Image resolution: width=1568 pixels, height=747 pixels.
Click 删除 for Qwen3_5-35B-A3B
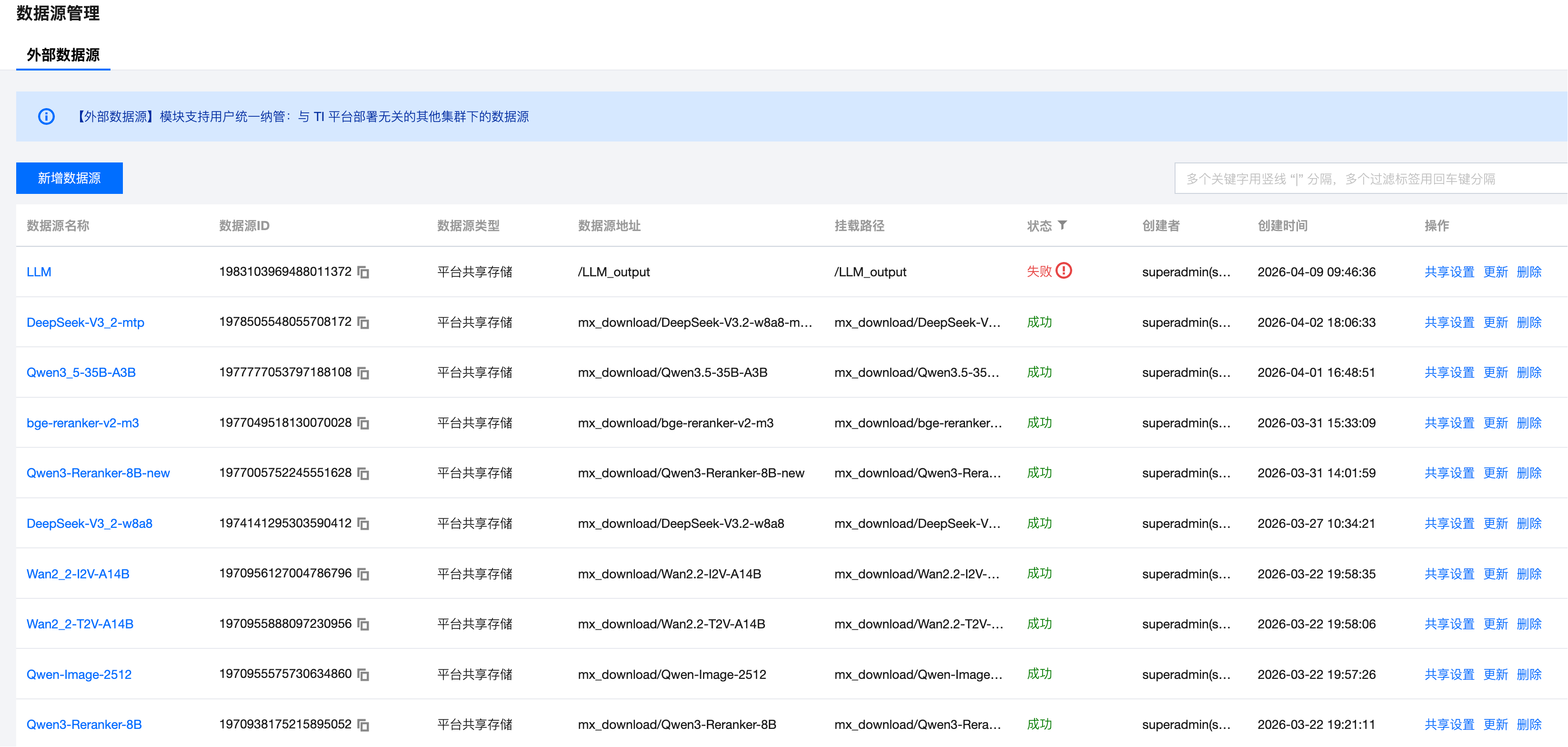pyautogui.click(x=1529, y=373)
